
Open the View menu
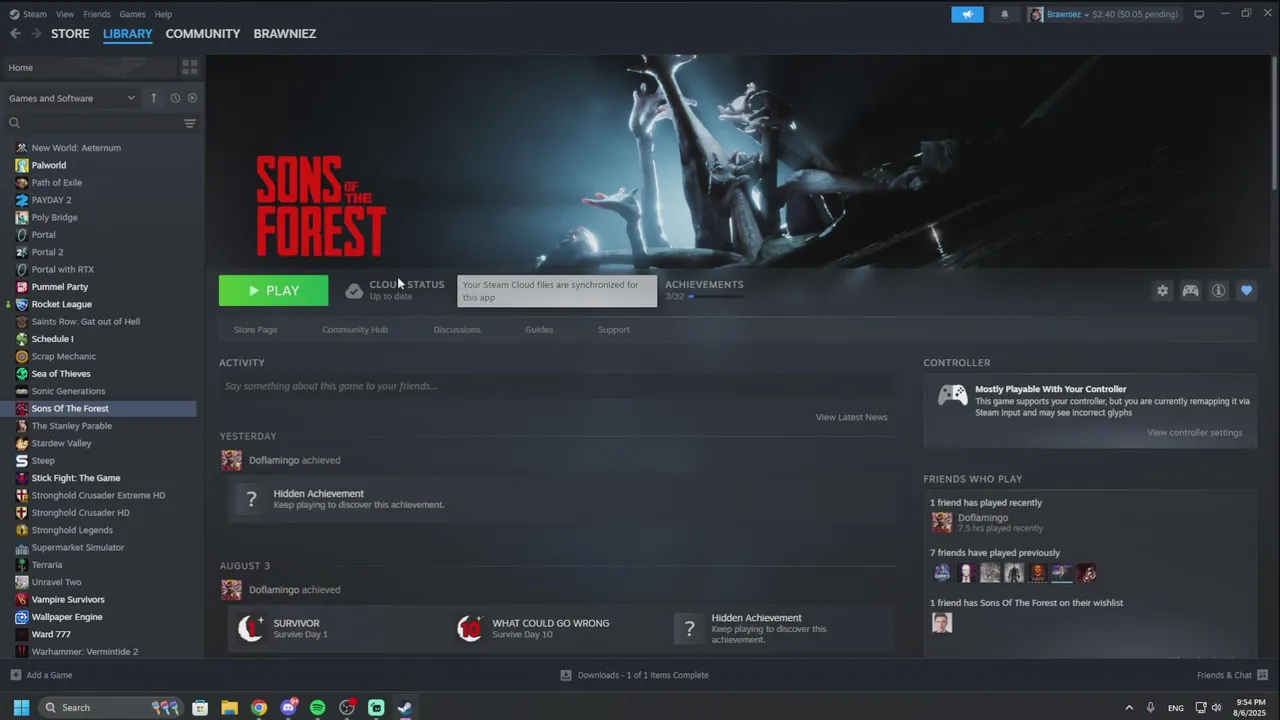coord(65,14)
